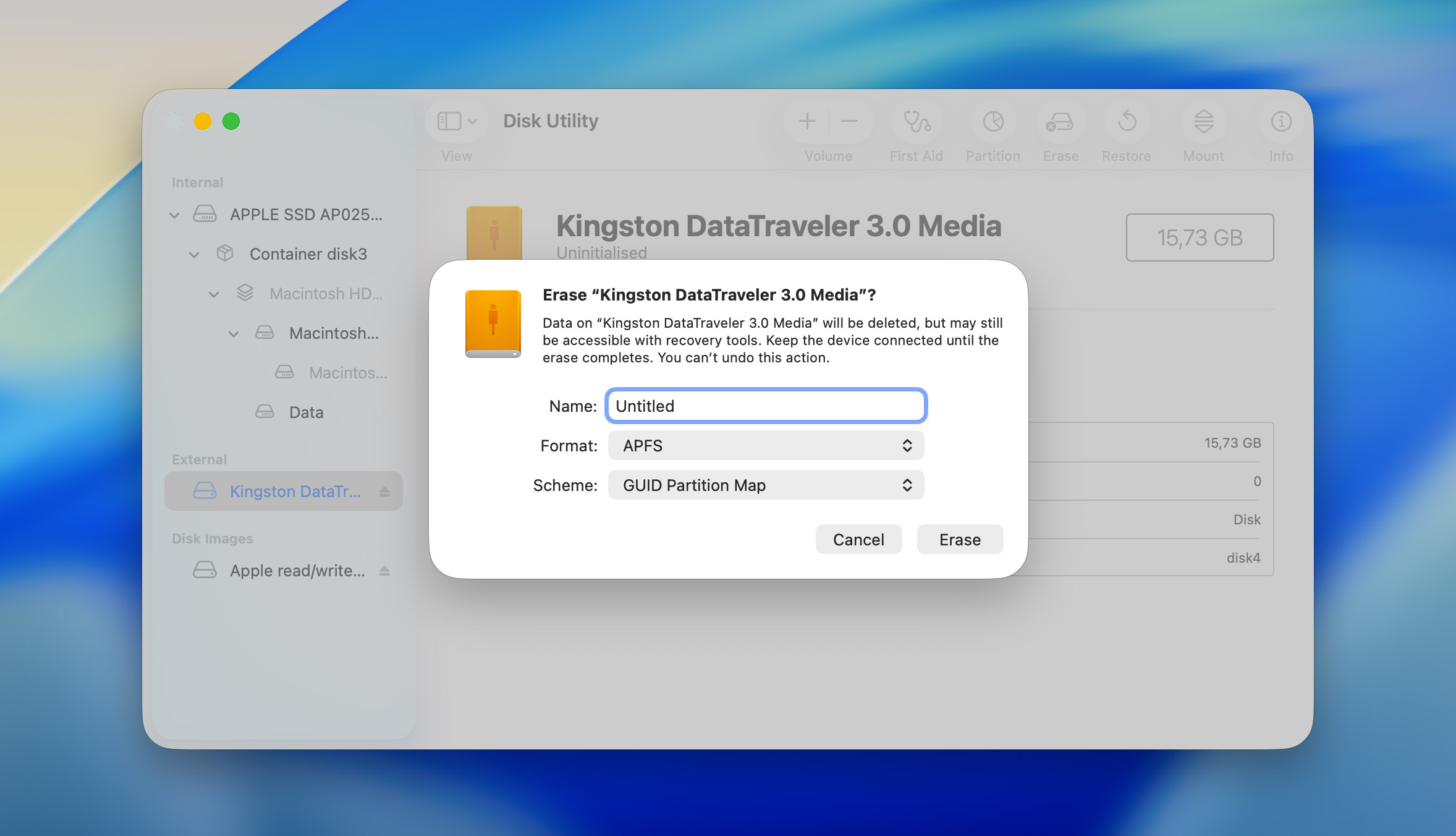
Task: Click the Macintosh HD layers icon
Action: pyautogui.click(x=245, y=293)
